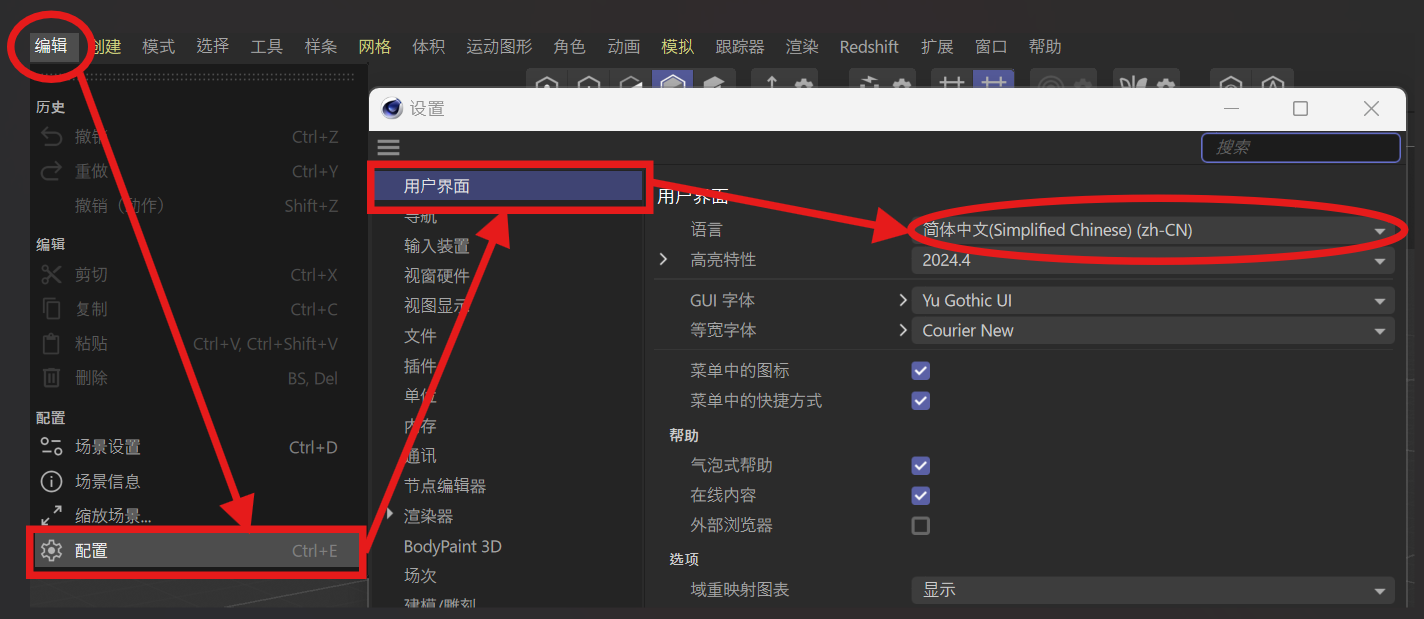Click the Paste clipboard icon beside 粘贴

(51, 343)
